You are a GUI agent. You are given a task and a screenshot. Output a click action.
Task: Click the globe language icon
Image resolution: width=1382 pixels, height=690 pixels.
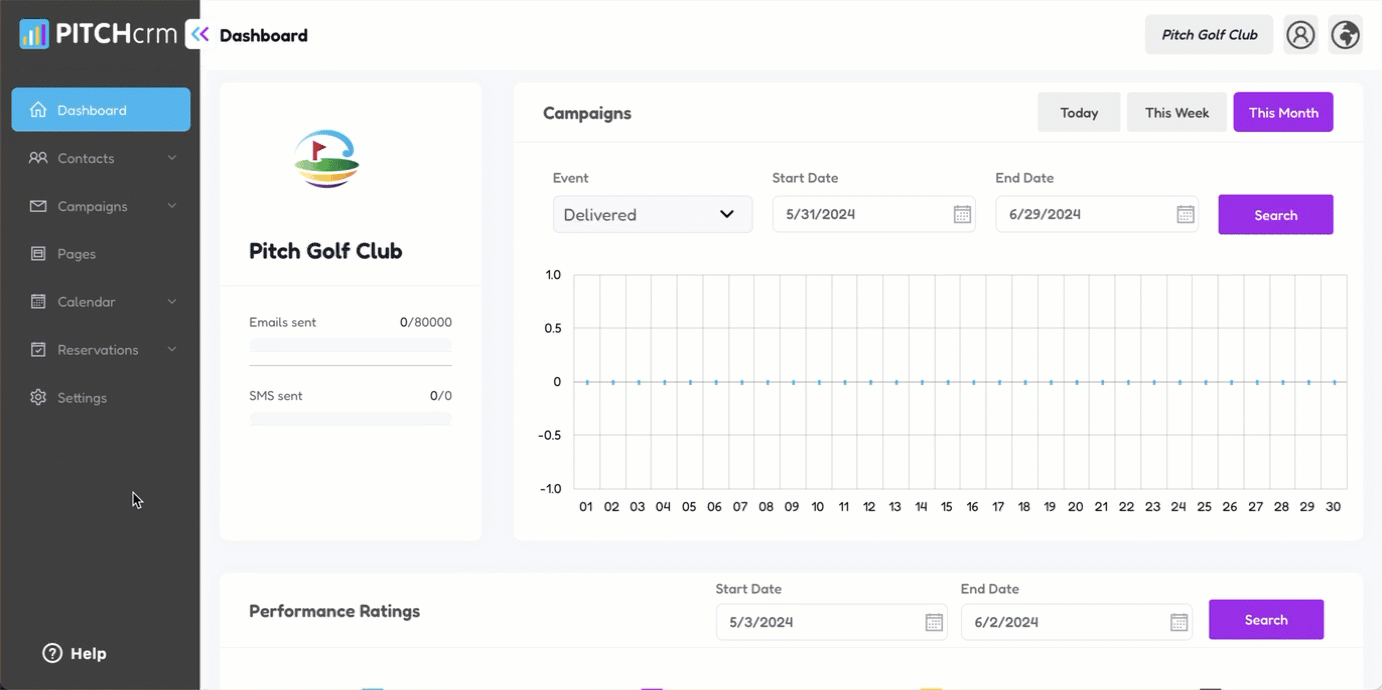1345,35
